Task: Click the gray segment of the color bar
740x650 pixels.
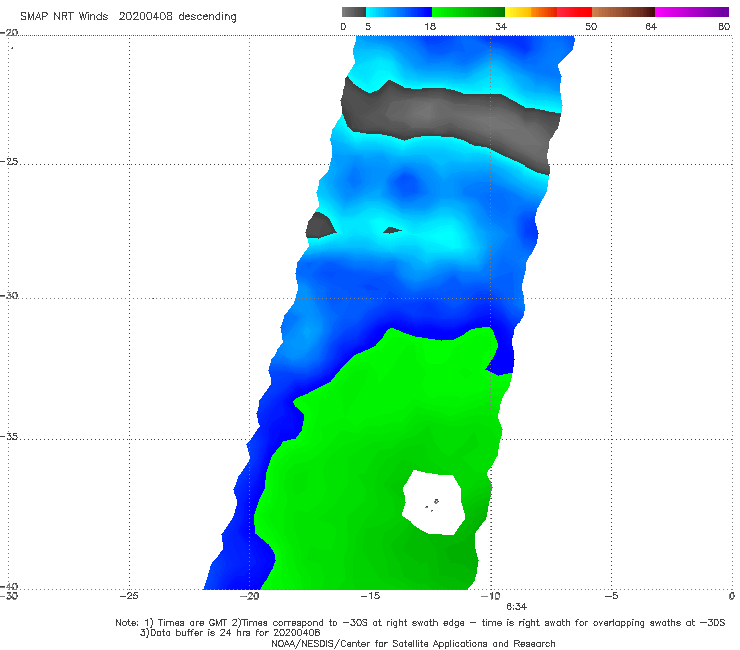Action: [353, 12]
